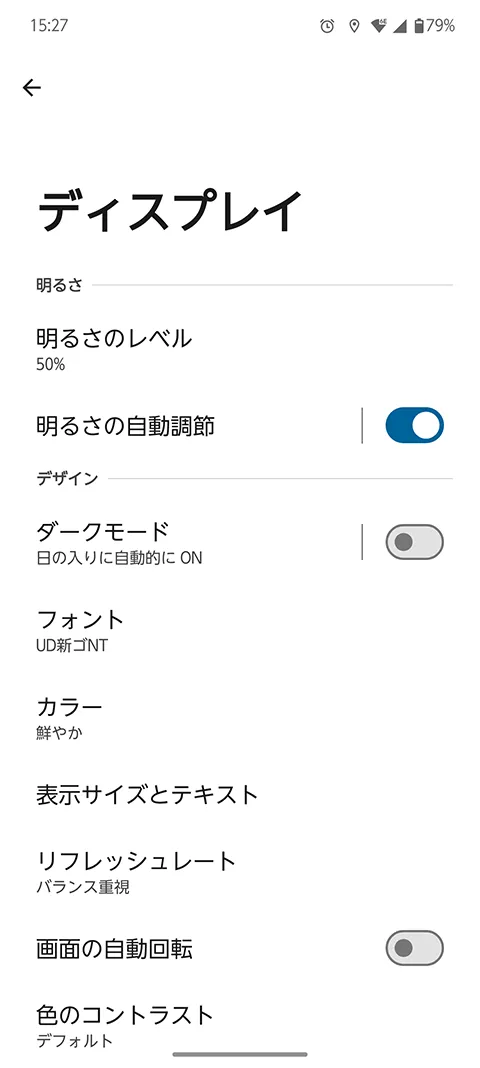This screenshot has height=1068, width=480.
Task: Tap the back arrow icon
Action: (x=31, y=87)
